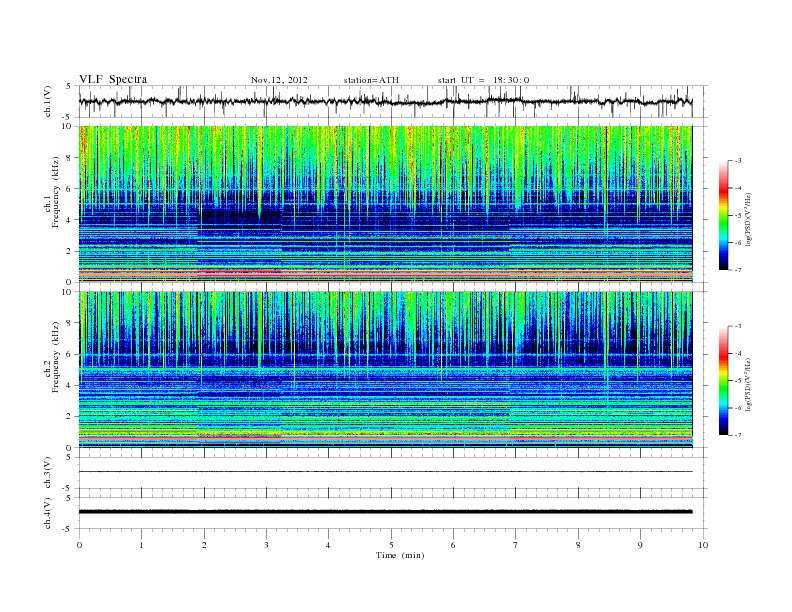The width and height of the screenshot is (792, 612).
Task: Click the '2' tick on the time axis
Action: (204, 545)
